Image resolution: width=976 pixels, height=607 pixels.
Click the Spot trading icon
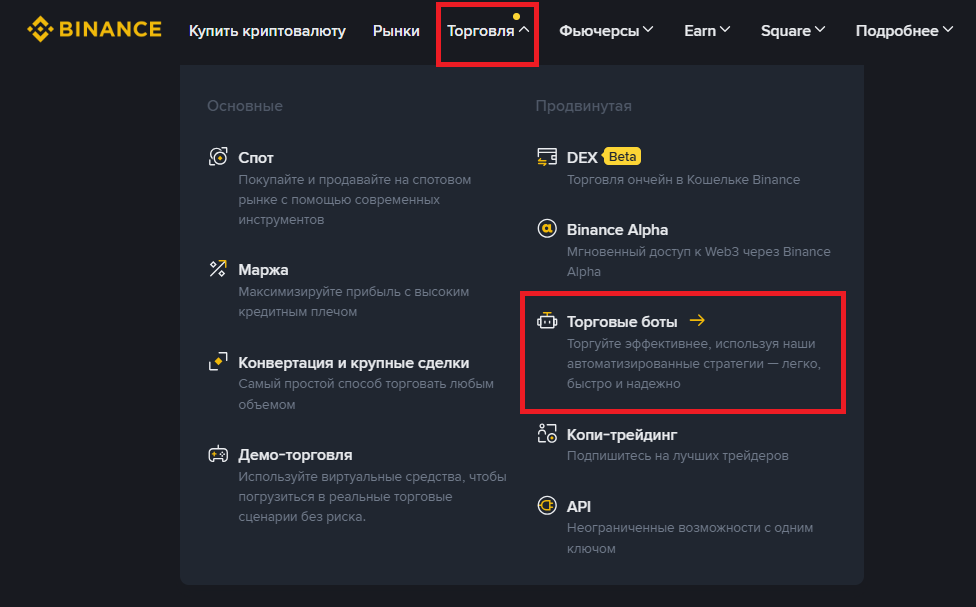218,157
